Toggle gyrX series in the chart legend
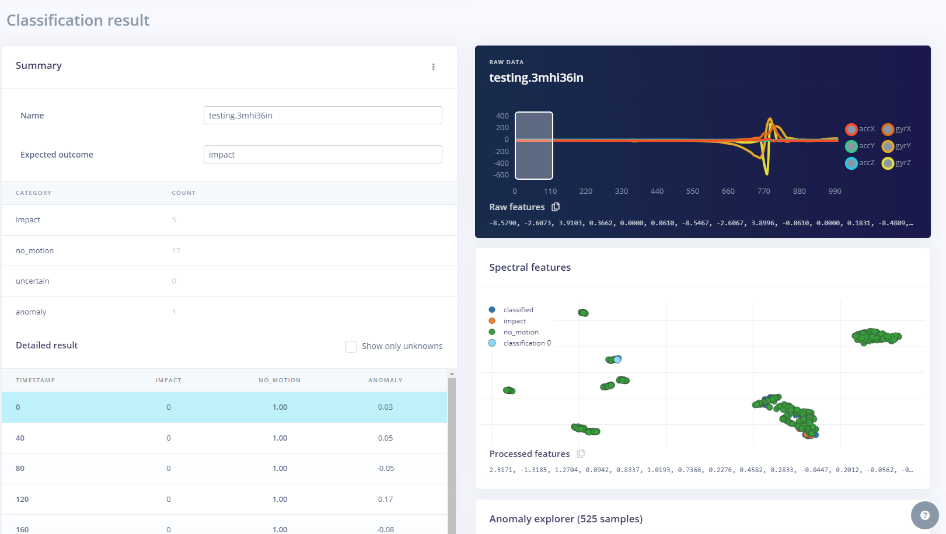This screenshot has width=946, height=534. click(x=887, y=129)
